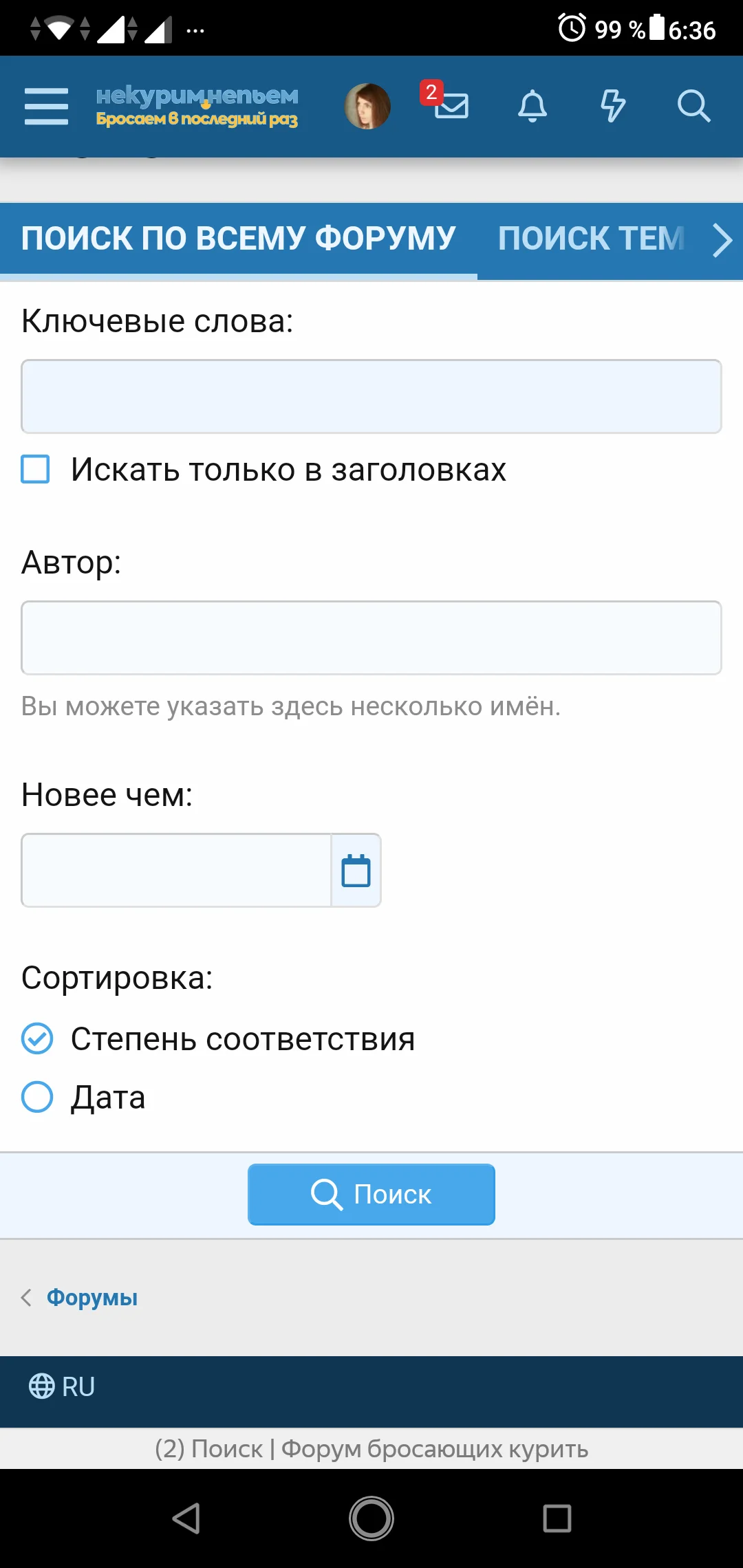The height and width of the screenshot is (1568, 743).
Task: Open your profile via the avatar photo
Action: [x=367, y=105]
